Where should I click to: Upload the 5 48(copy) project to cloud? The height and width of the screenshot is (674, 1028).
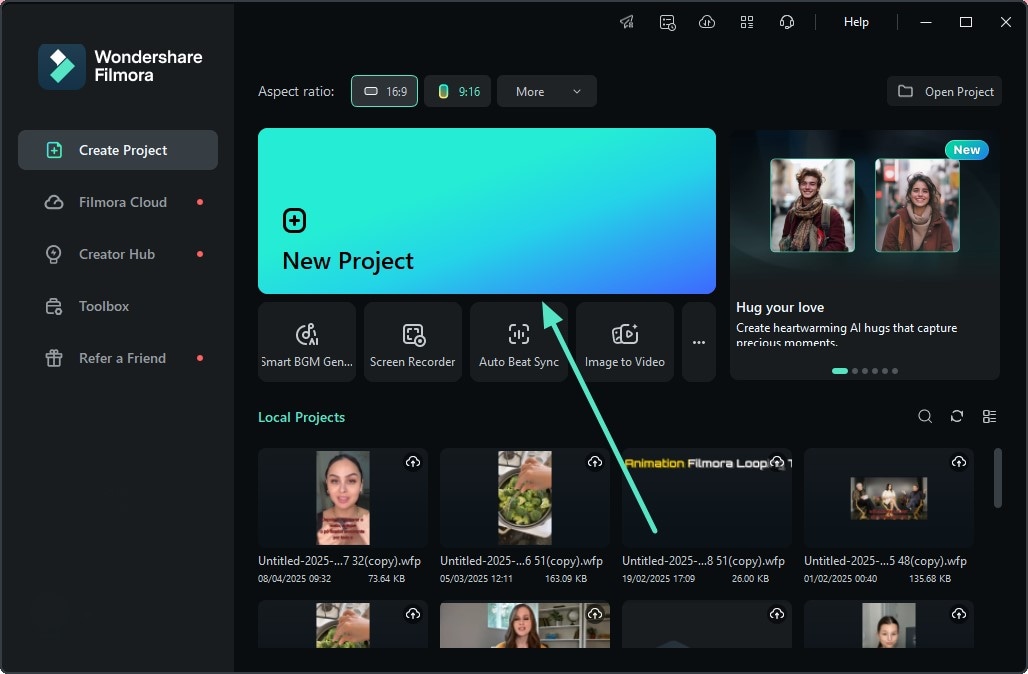tap(959, 462)
